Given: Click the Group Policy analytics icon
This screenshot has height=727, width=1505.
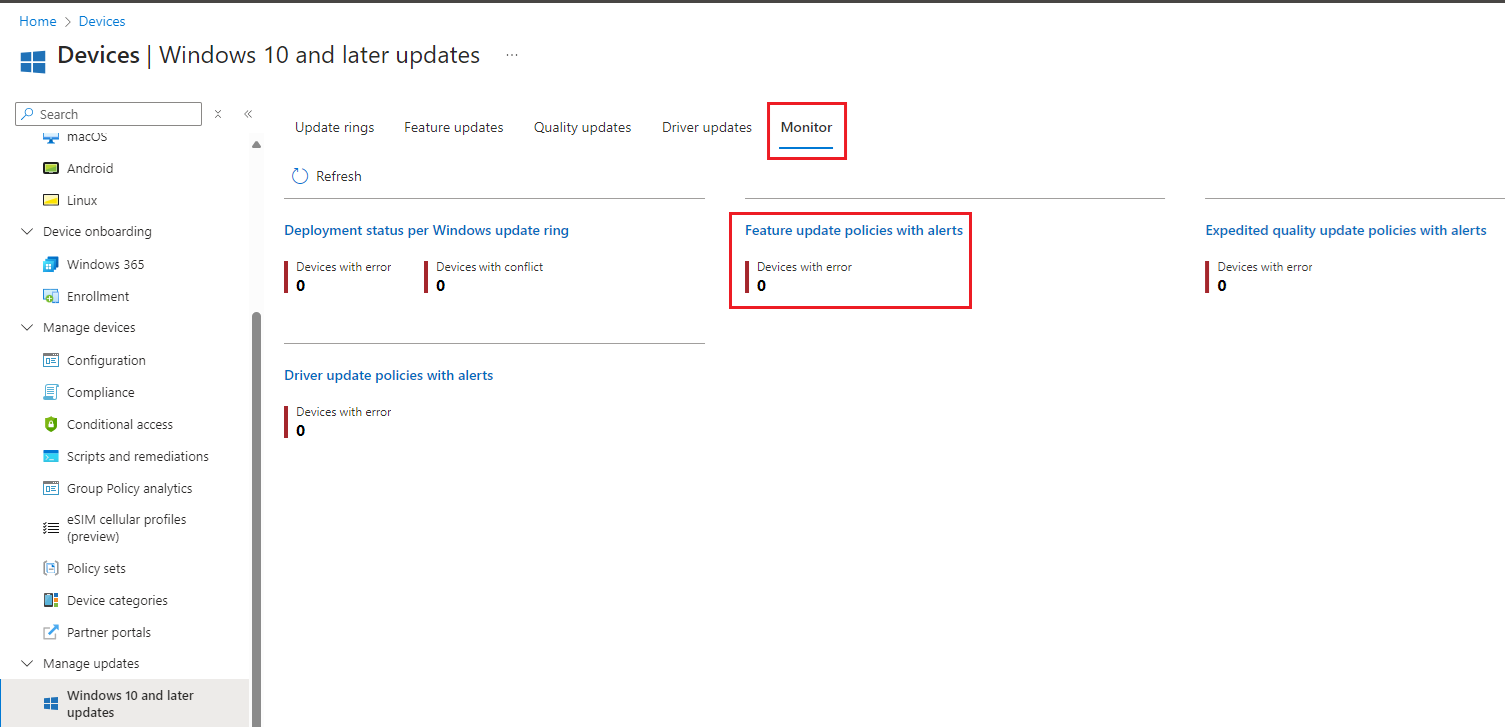Looking at the screenshot, I should 51,488.
